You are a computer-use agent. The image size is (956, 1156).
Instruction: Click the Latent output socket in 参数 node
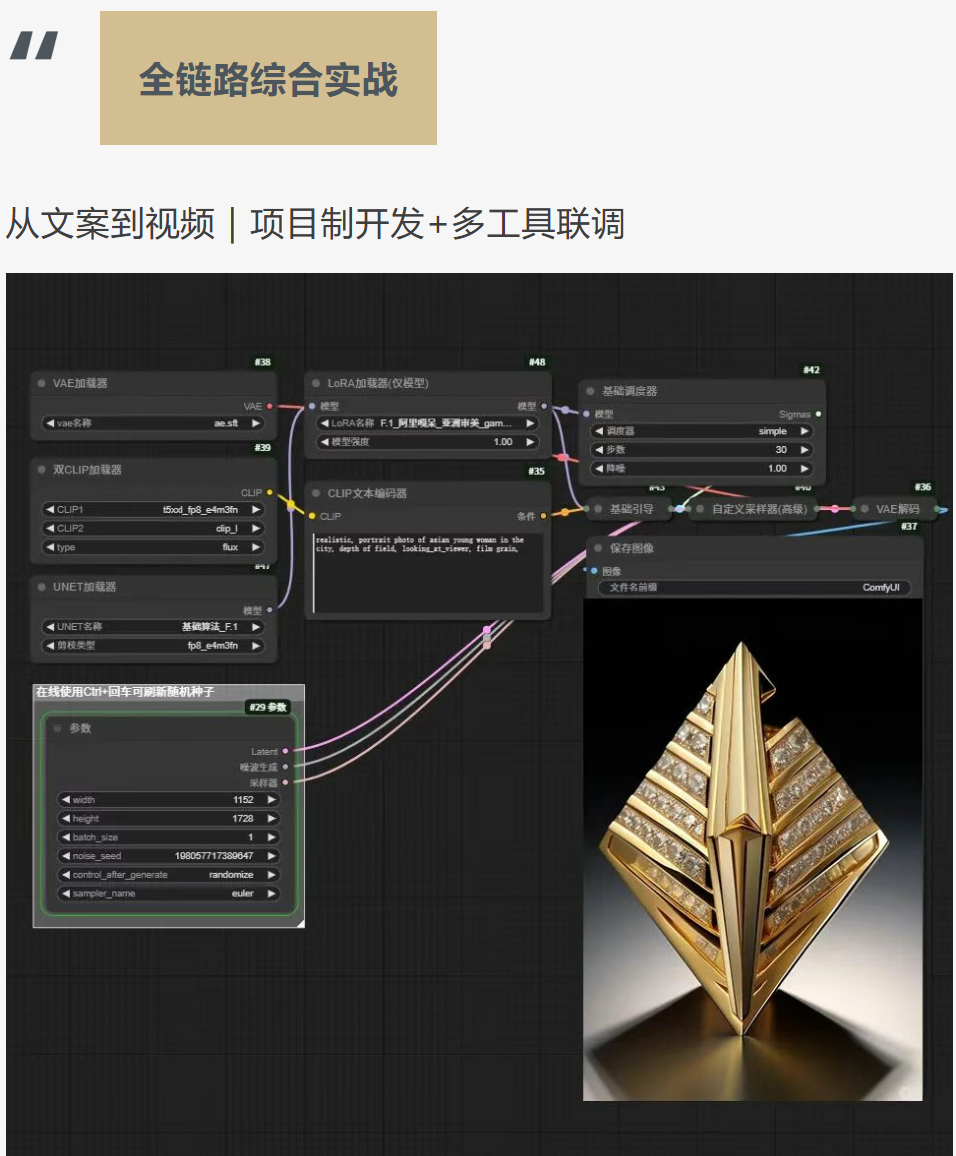(286, 751)
